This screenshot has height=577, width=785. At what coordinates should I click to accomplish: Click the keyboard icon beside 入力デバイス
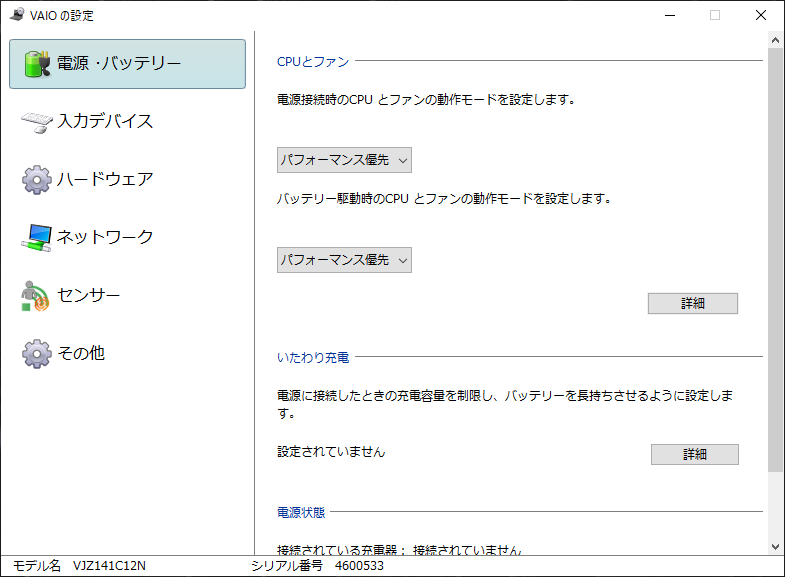[x=37, y=122]
